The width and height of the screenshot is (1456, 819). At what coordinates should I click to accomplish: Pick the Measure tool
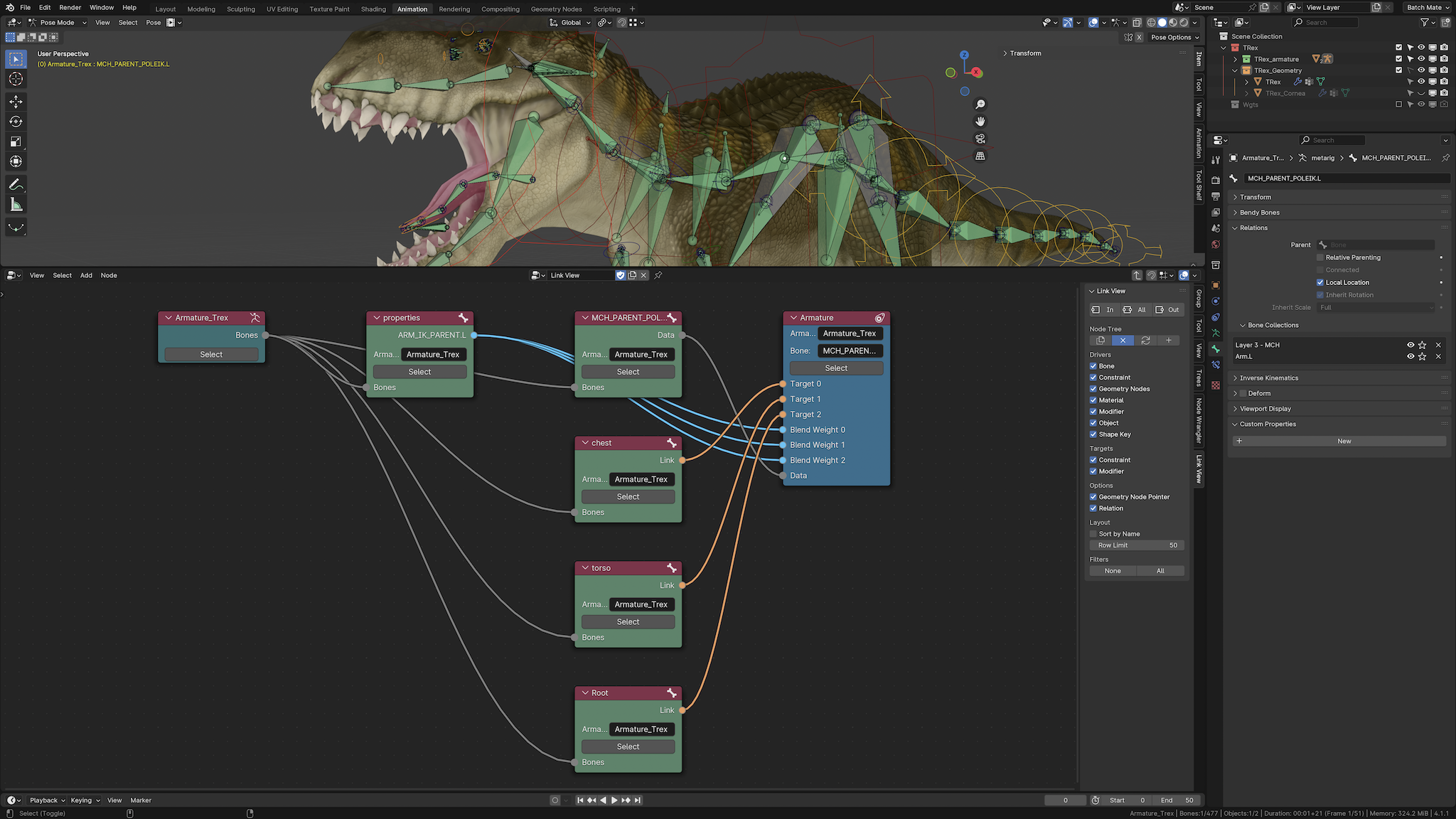16,205
